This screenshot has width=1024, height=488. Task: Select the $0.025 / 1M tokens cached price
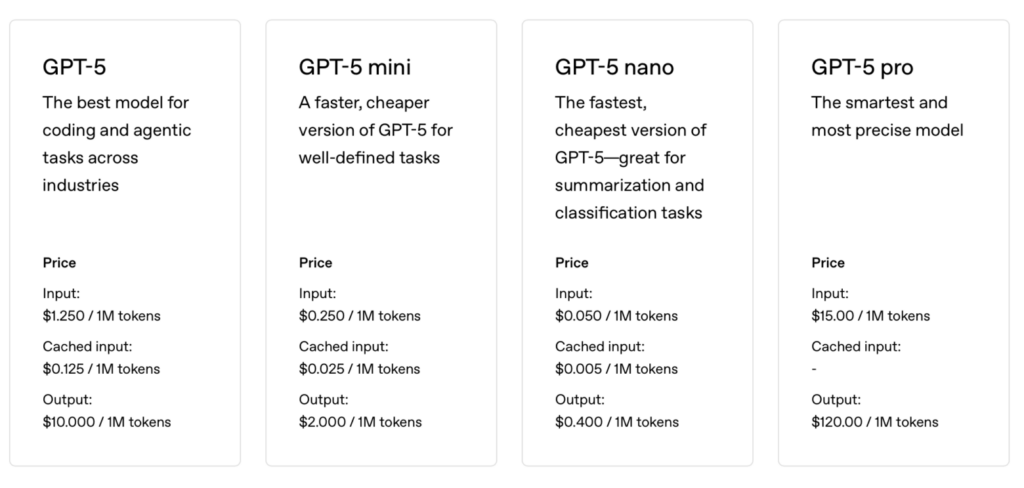(359, 369)
